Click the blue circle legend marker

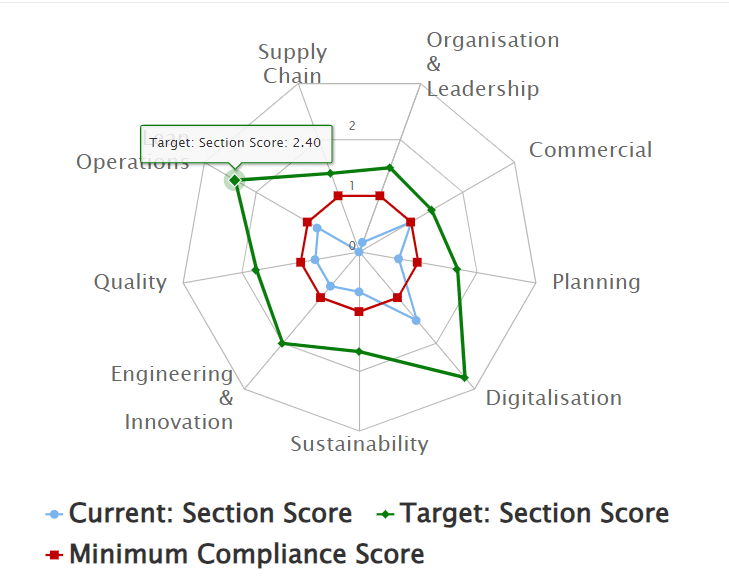point(54,514)
